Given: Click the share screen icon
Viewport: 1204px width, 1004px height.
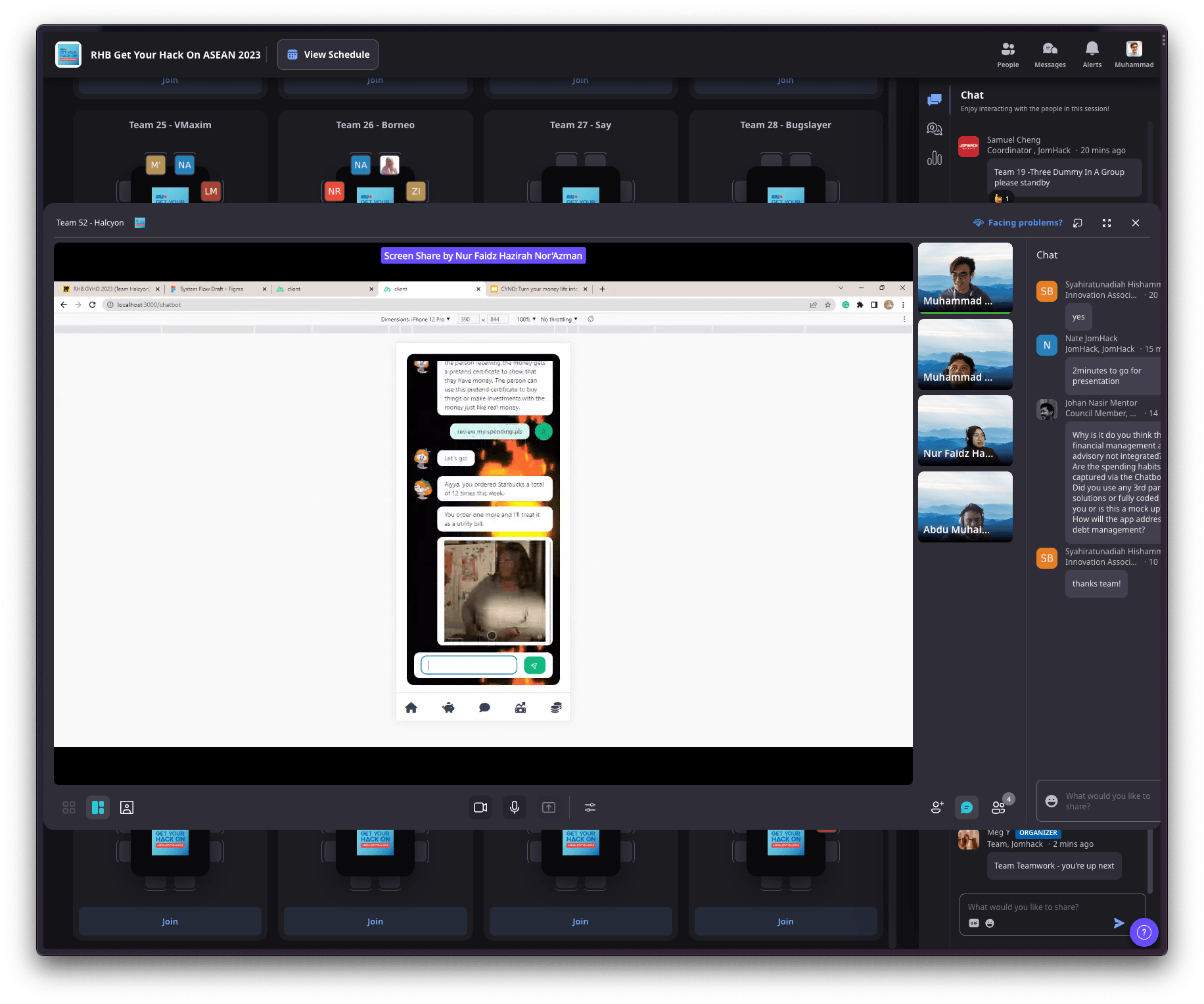Looking at the screenshot, I should point(548,807).
